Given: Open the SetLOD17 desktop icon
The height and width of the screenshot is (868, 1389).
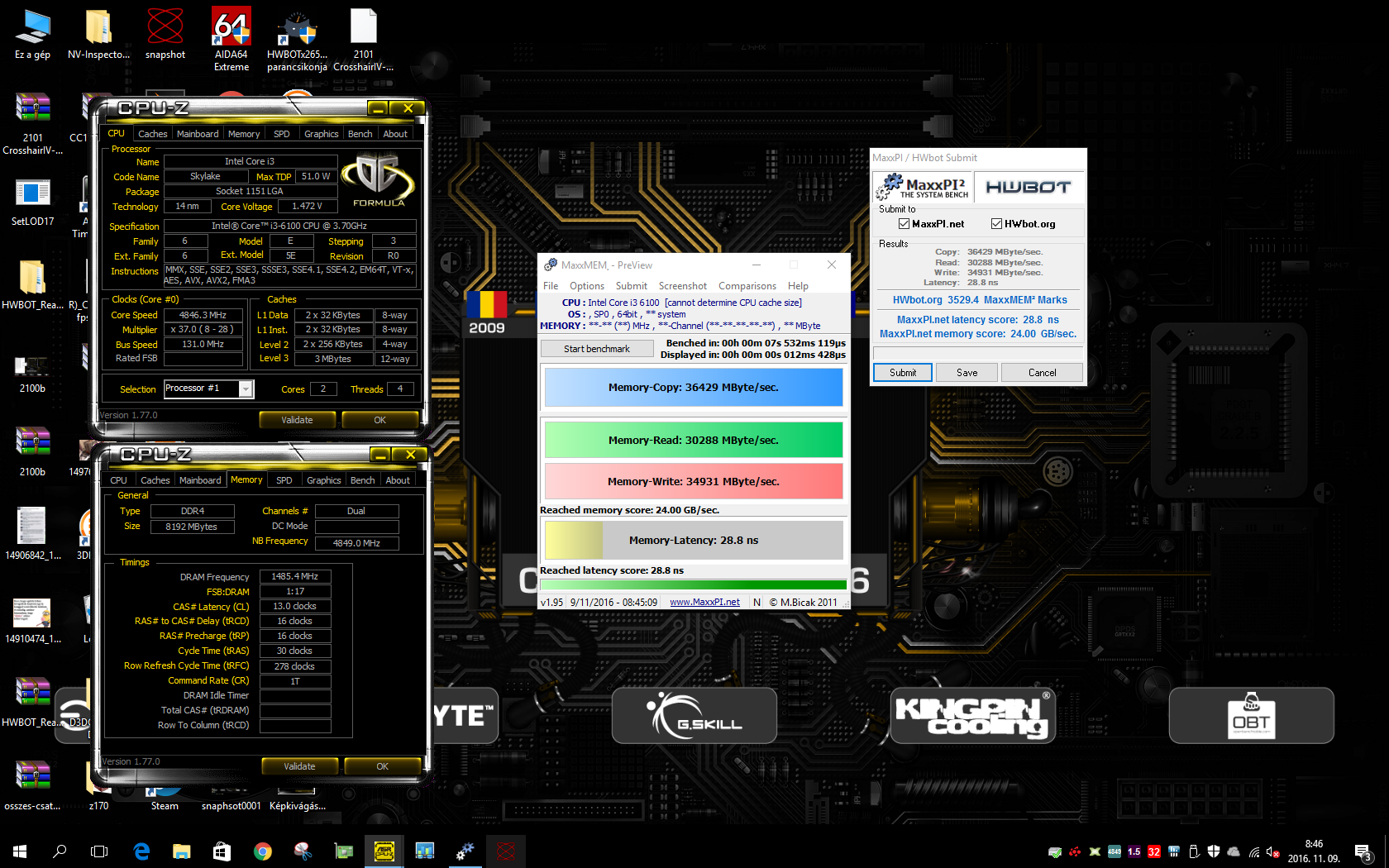Looking at the screenshot, I should (x=32, y=203).
